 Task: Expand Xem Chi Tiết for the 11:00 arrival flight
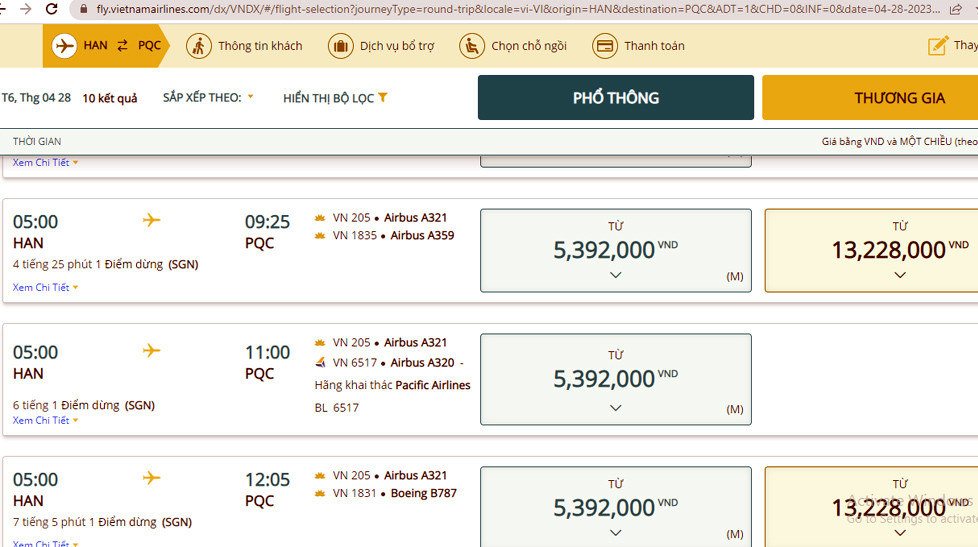pyautogui.click(x=45, y=421)
